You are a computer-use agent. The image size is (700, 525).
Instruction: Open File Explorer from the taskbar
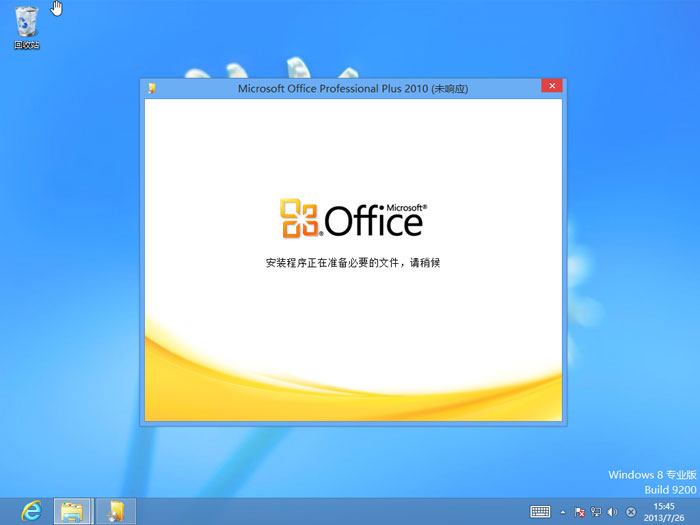click(72, 511)
